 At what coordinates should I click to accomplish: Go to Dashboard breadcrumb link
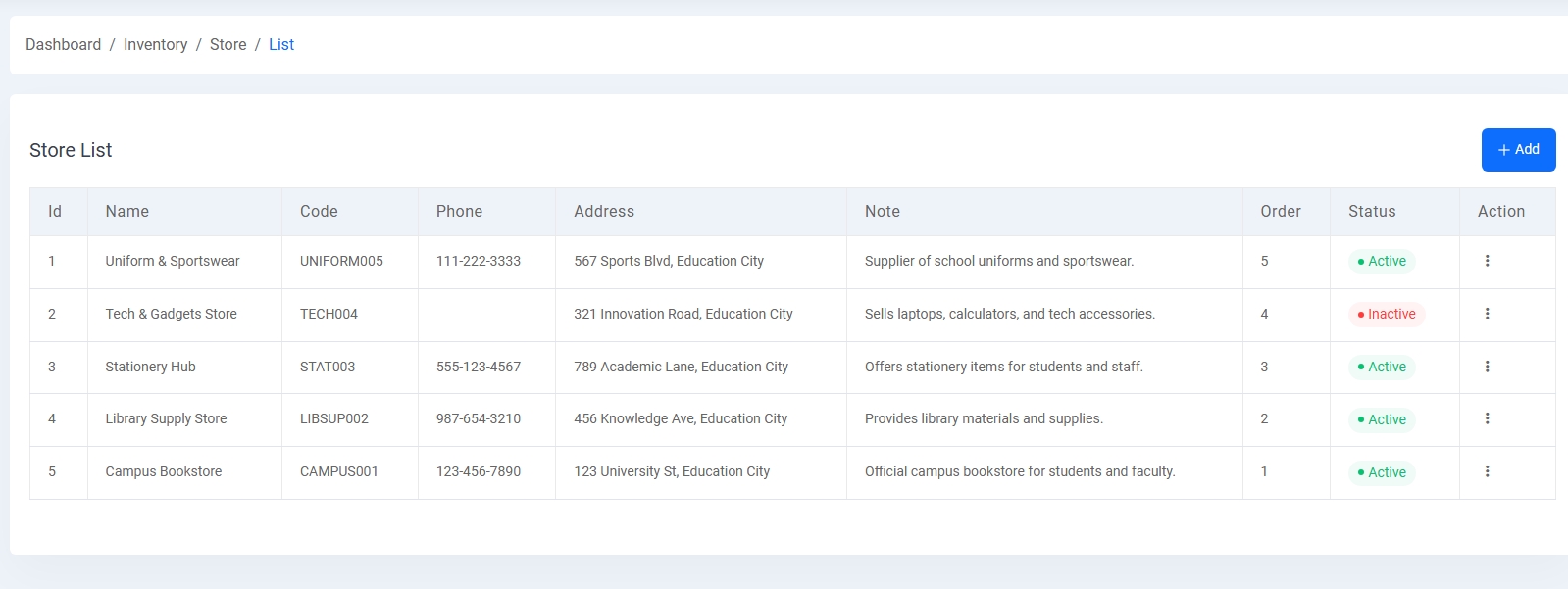pyautogui.click(x=63, y=45)
